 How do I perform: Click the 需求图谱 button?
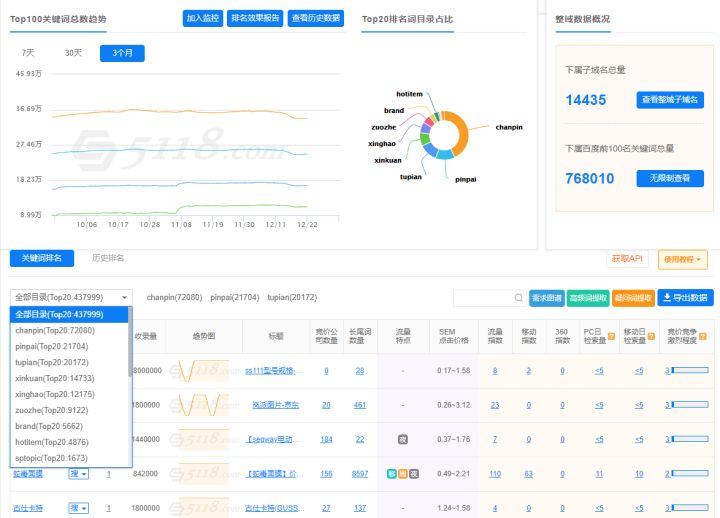tap(546, 298)
